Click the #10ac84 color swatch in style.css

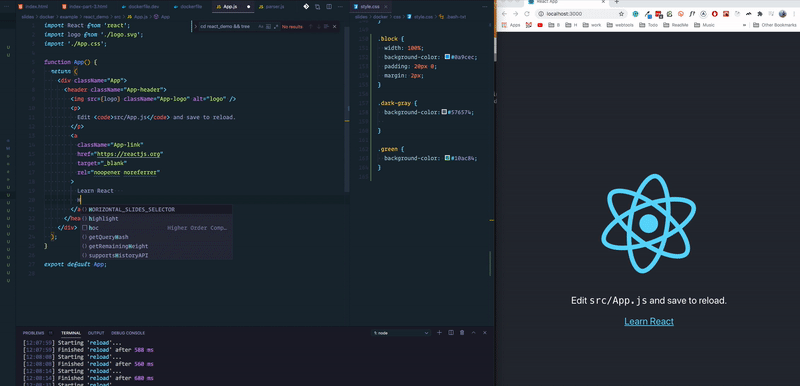[447, 158]
